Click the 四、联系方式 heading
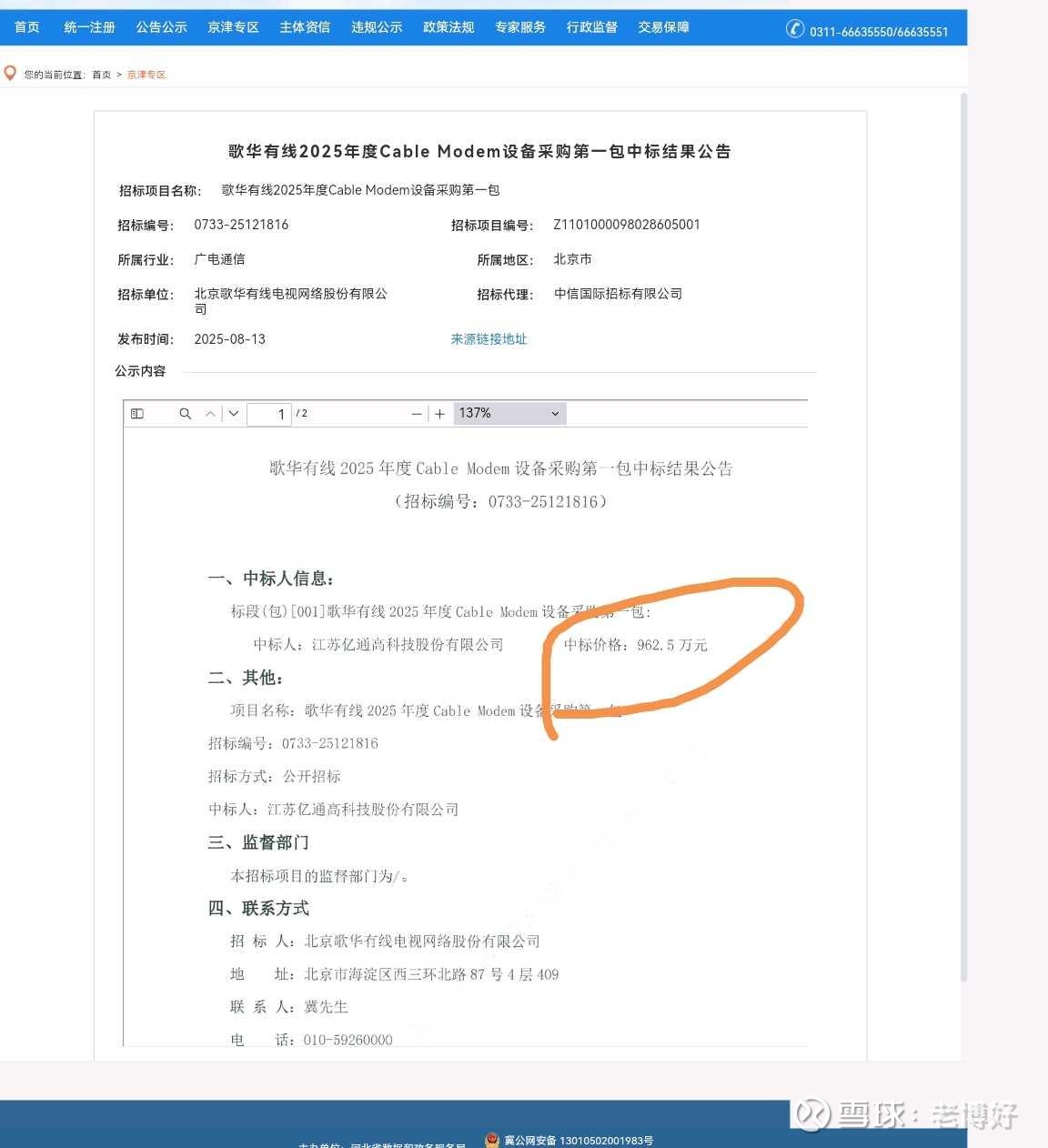1048x1148 pixels. point(258,908)
